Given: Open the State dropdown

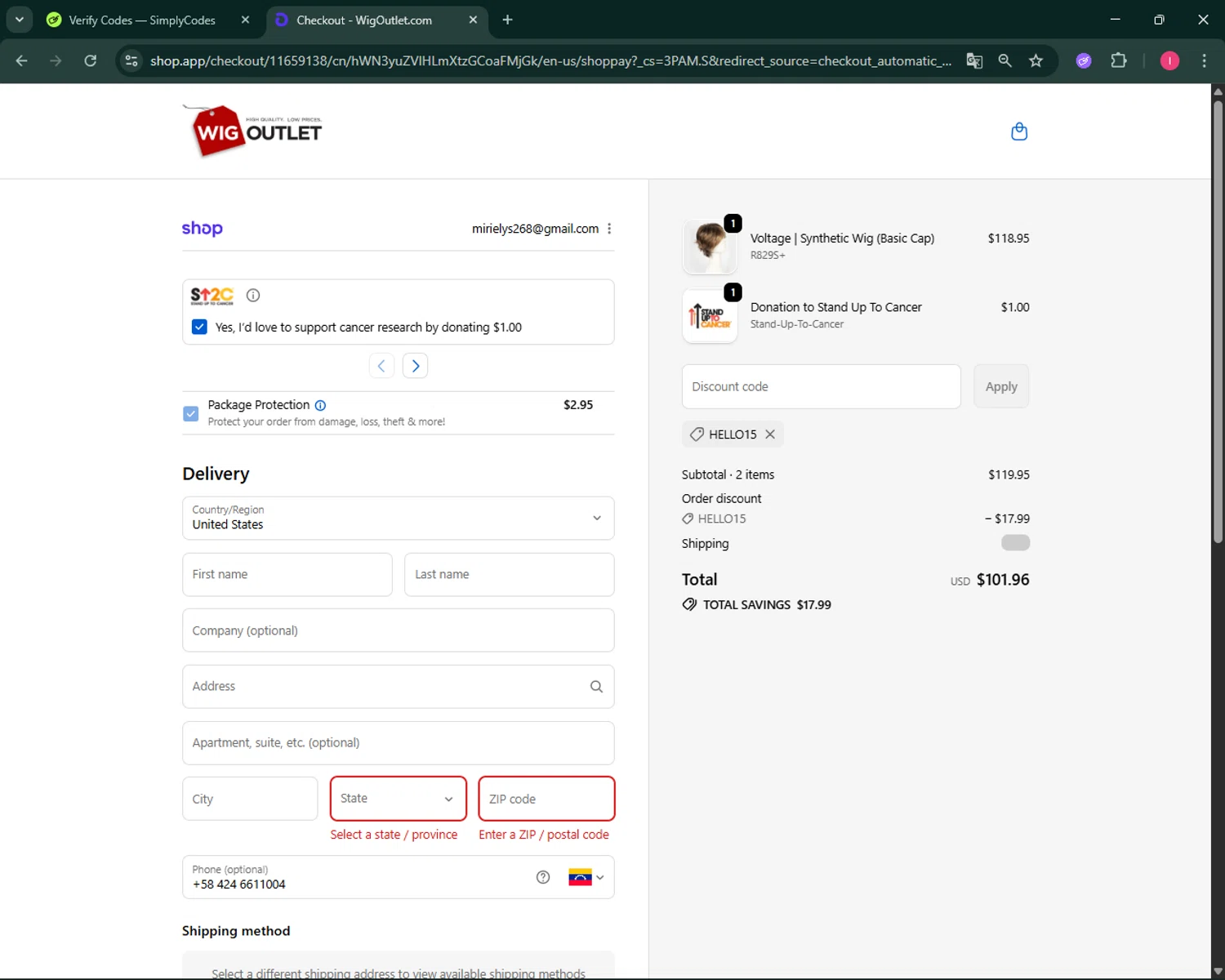Looking at the screenshot, I should tap(398, 799).
